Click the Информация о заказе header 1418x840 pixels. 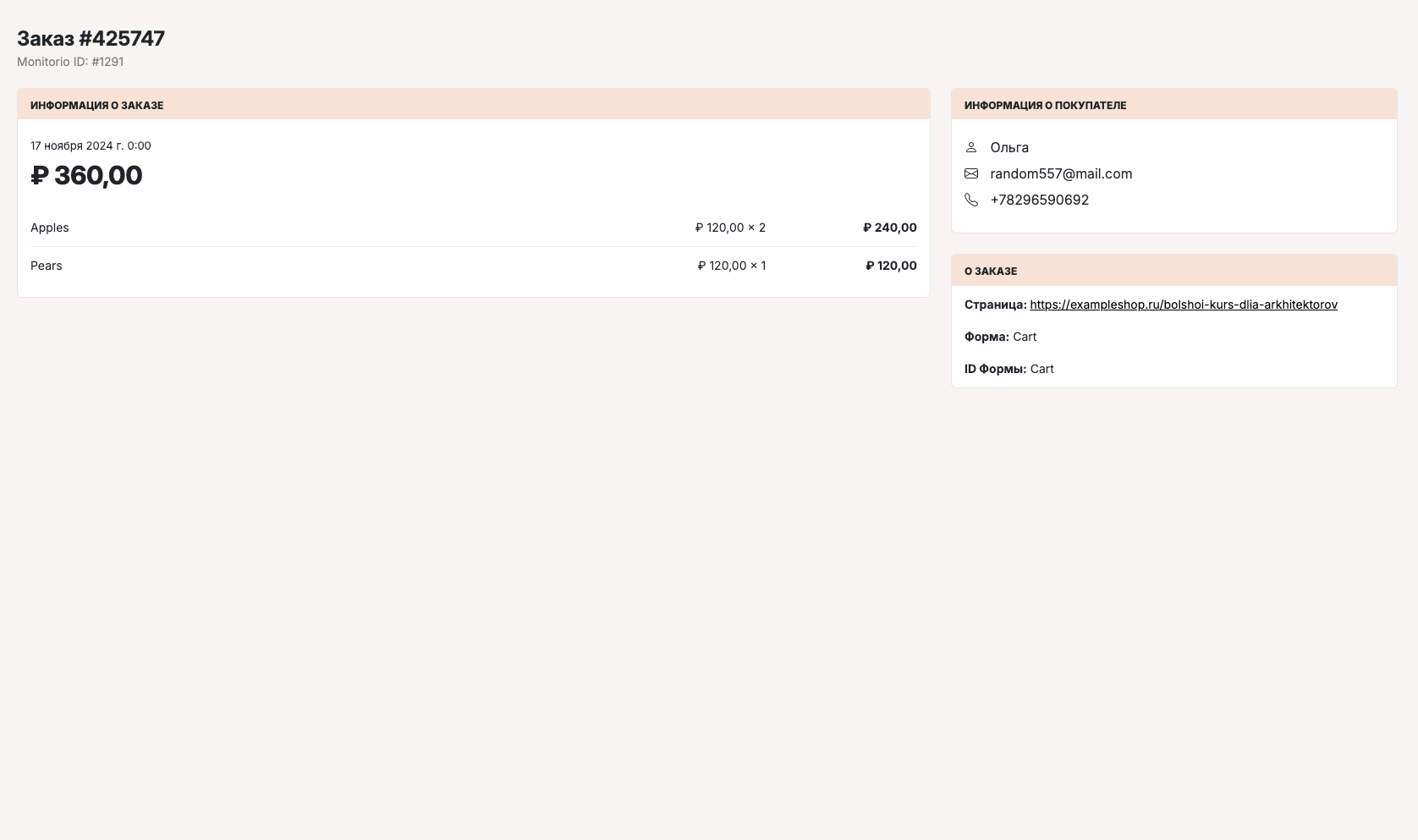[x=96, y=105]
